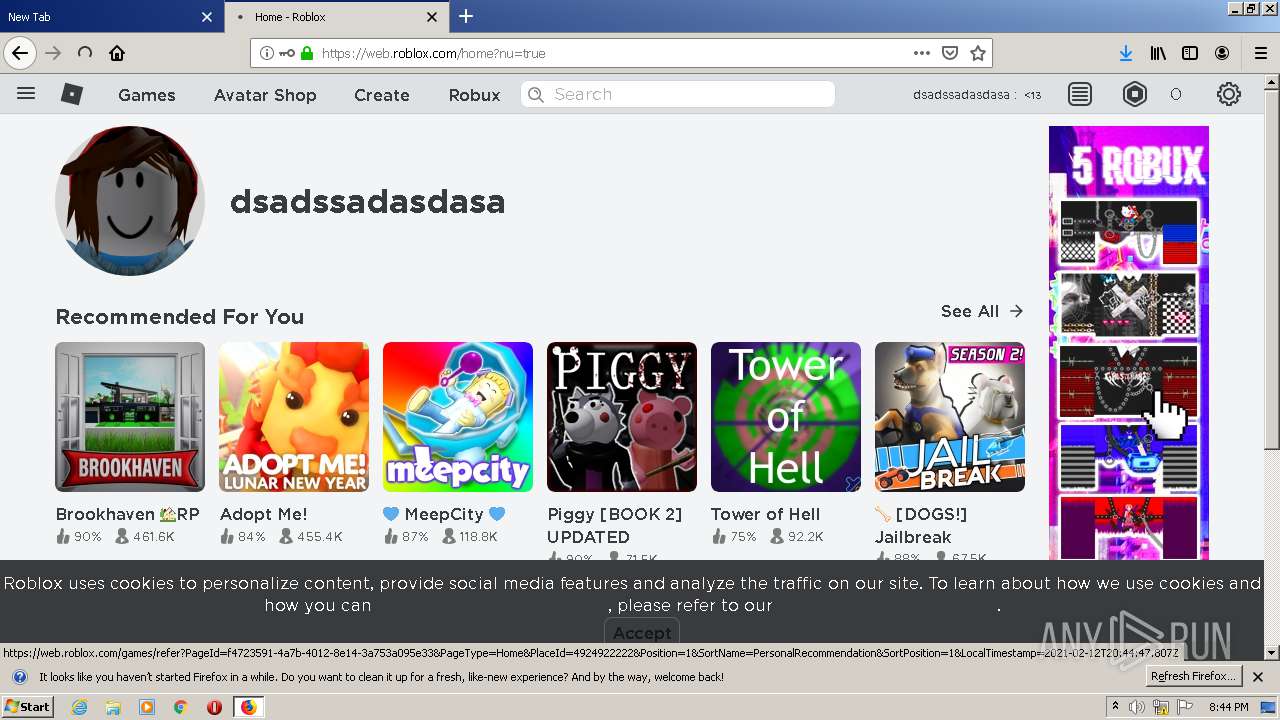The image size is (1280, 720).
Task: Launch Internet Explorer from taskbar
Action: [80, 707]
